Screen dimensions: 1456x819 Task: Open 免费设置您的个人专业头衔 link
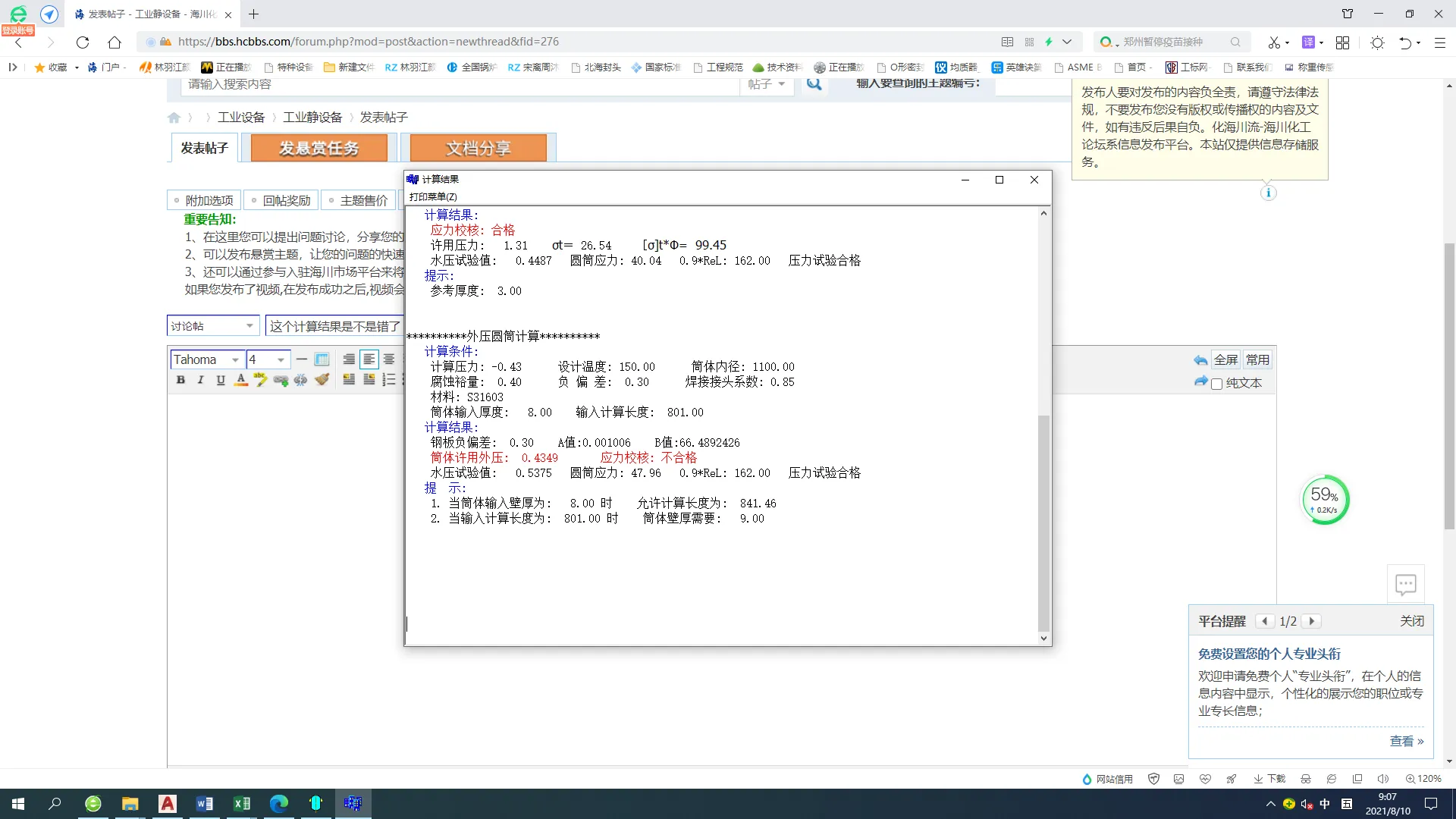click(1269, 654)
